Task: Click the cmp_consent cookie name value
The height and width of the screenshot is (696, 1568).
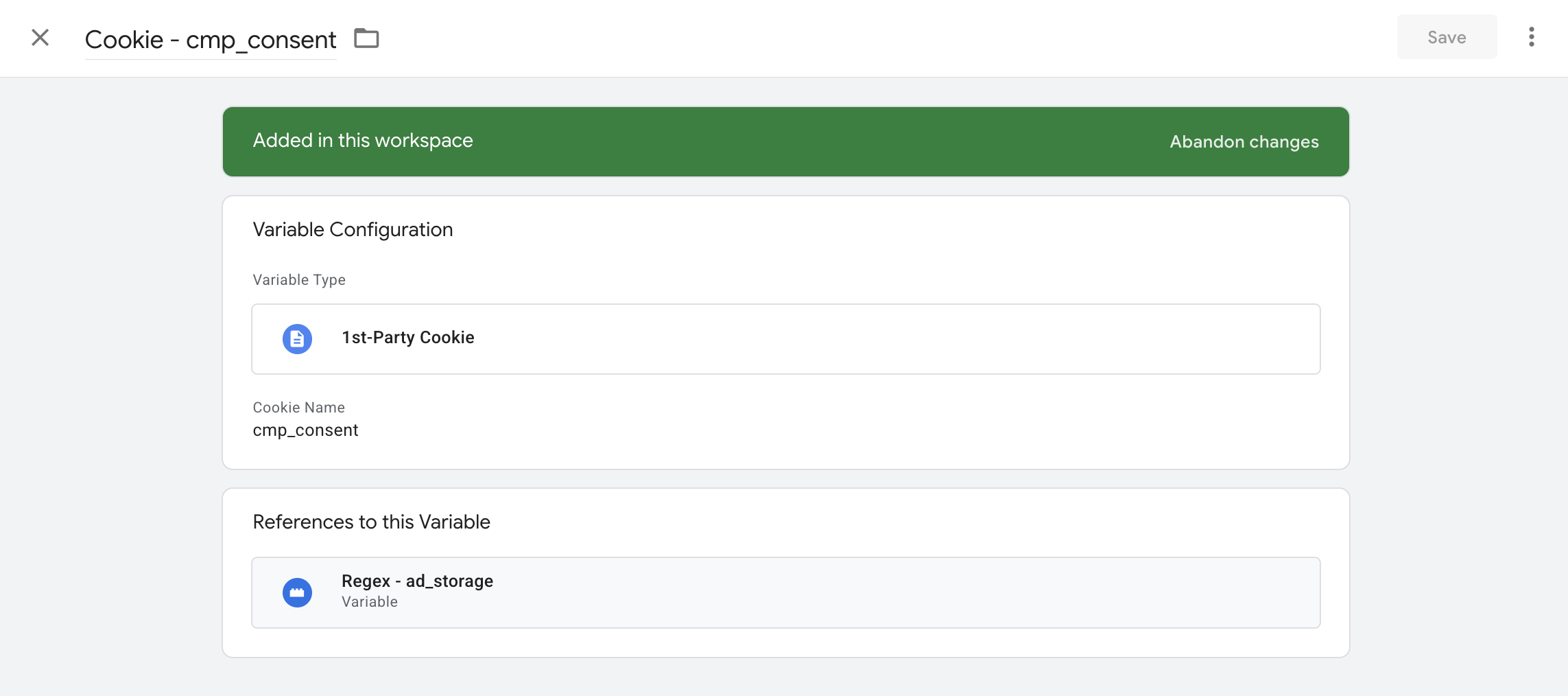Action: (x=306, y=430)
